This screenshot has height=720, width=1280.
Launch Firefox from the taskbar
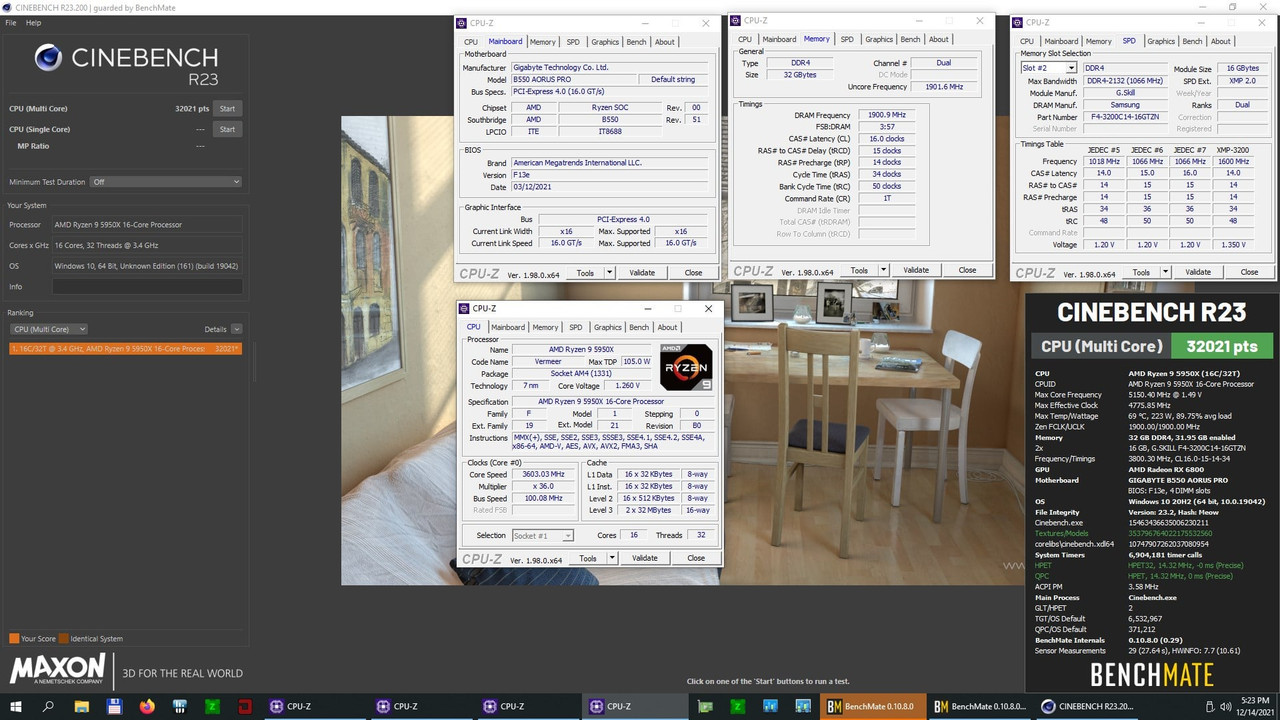pos(147,706)
